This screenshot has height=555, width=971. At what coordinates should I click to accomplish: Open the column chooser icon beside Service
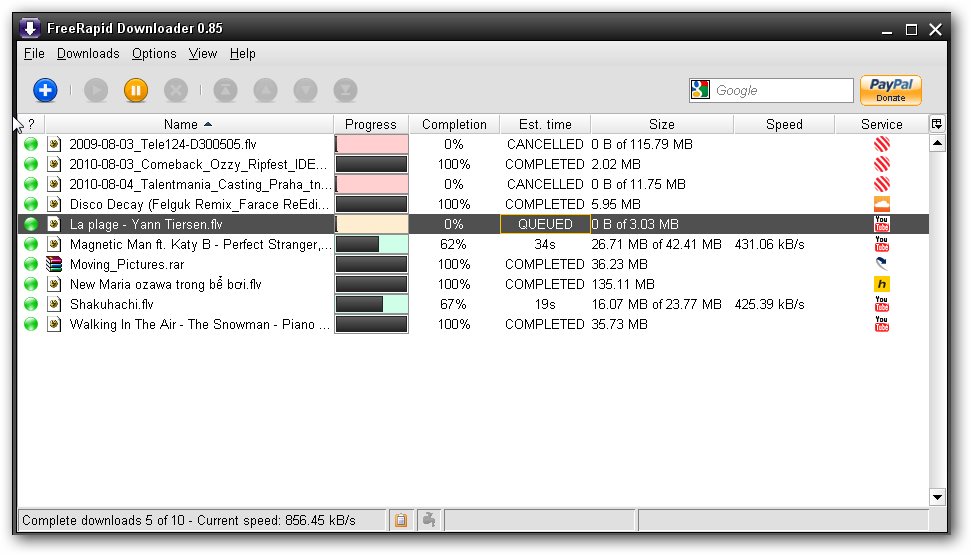tap(937, 125)
